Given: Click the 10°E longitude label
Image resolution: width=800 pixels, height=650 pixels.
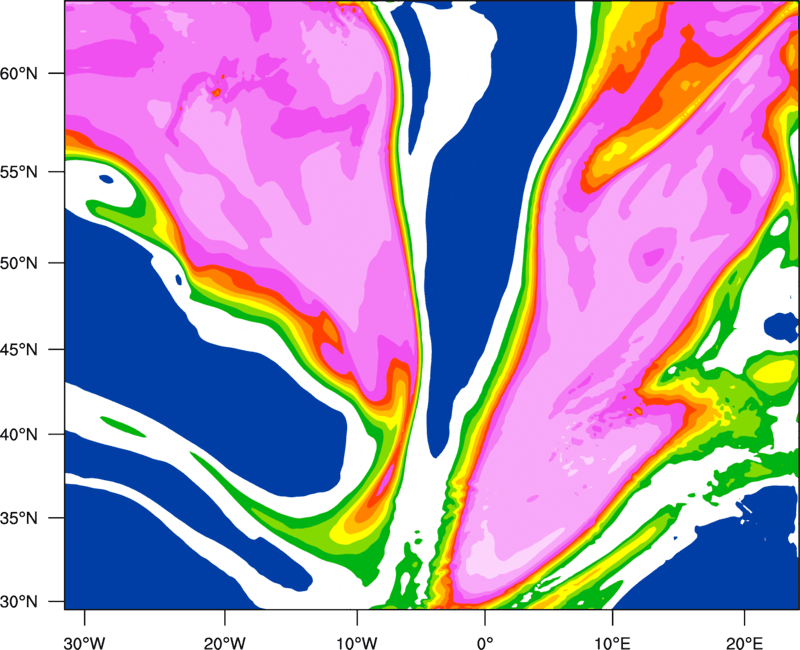Looking at the screenshot, I should point(612,643).
